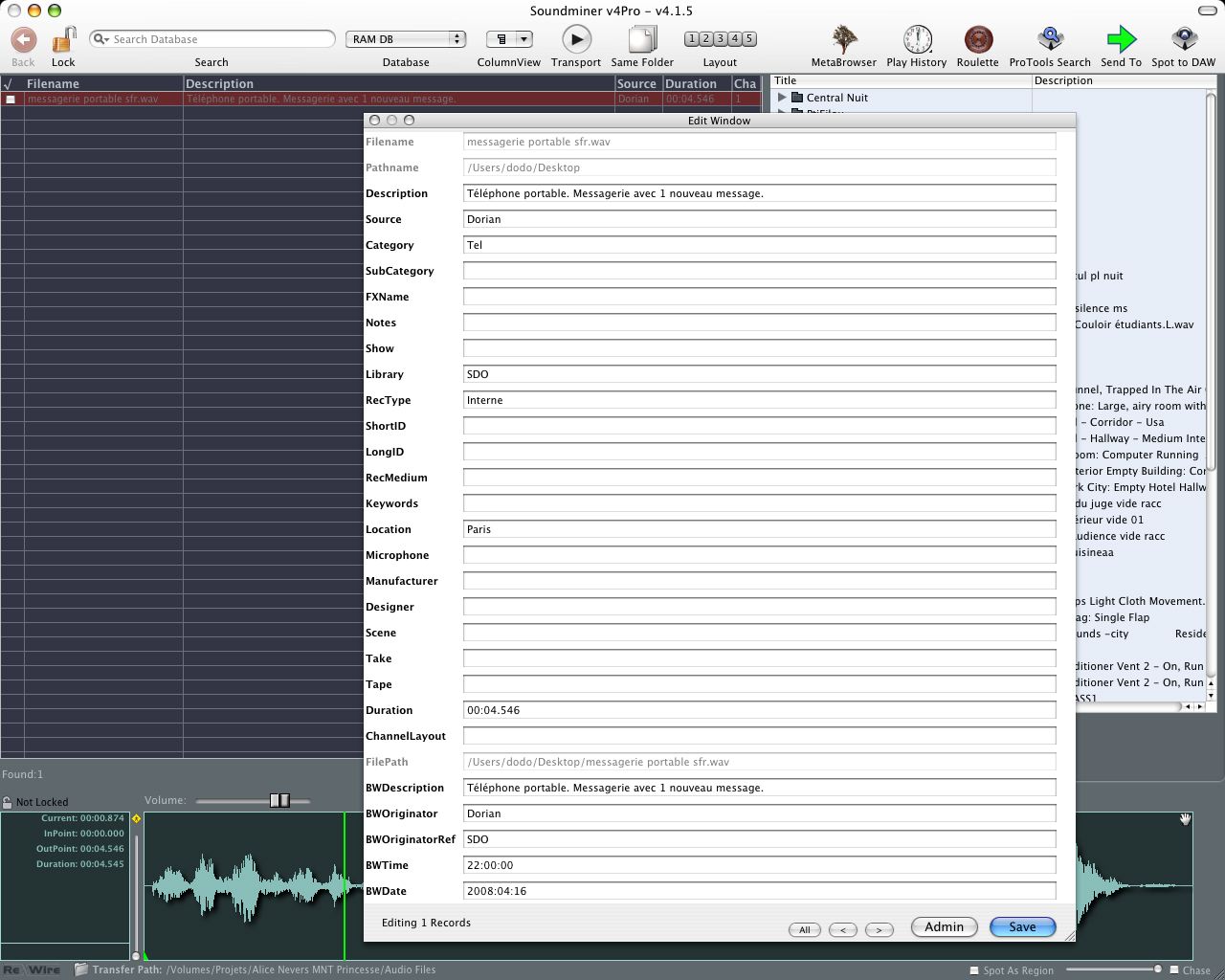Sort by the Duration column header
This screenshot has height=980, width=1225.
[696, 84]
